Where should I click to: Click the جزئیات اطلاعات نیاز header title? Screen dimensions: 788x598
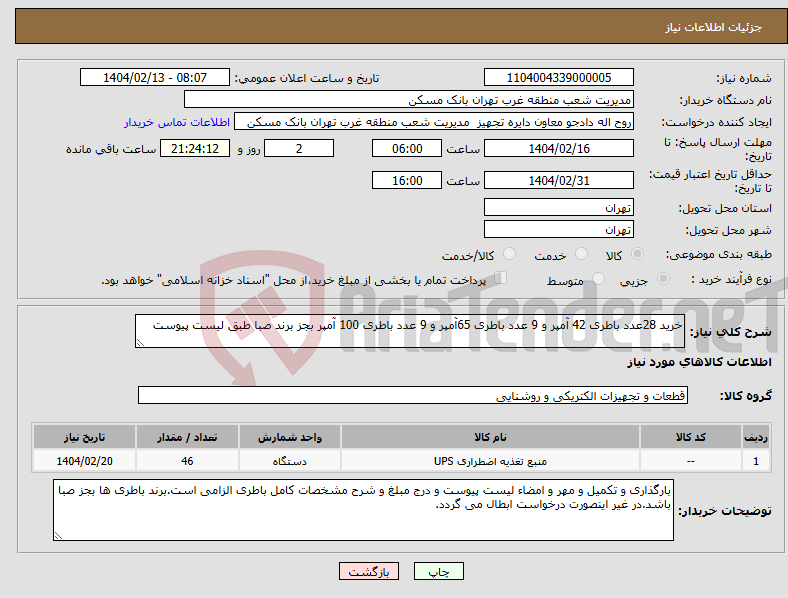coord(714,27)
